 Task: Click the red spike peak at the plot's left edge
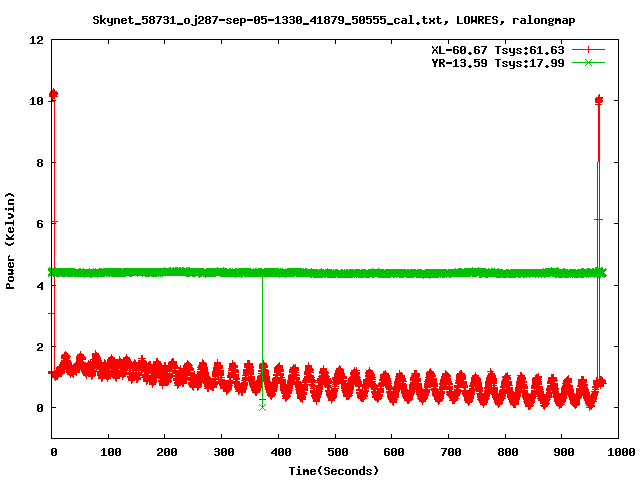pyautogui.click(x=53, y=94)
